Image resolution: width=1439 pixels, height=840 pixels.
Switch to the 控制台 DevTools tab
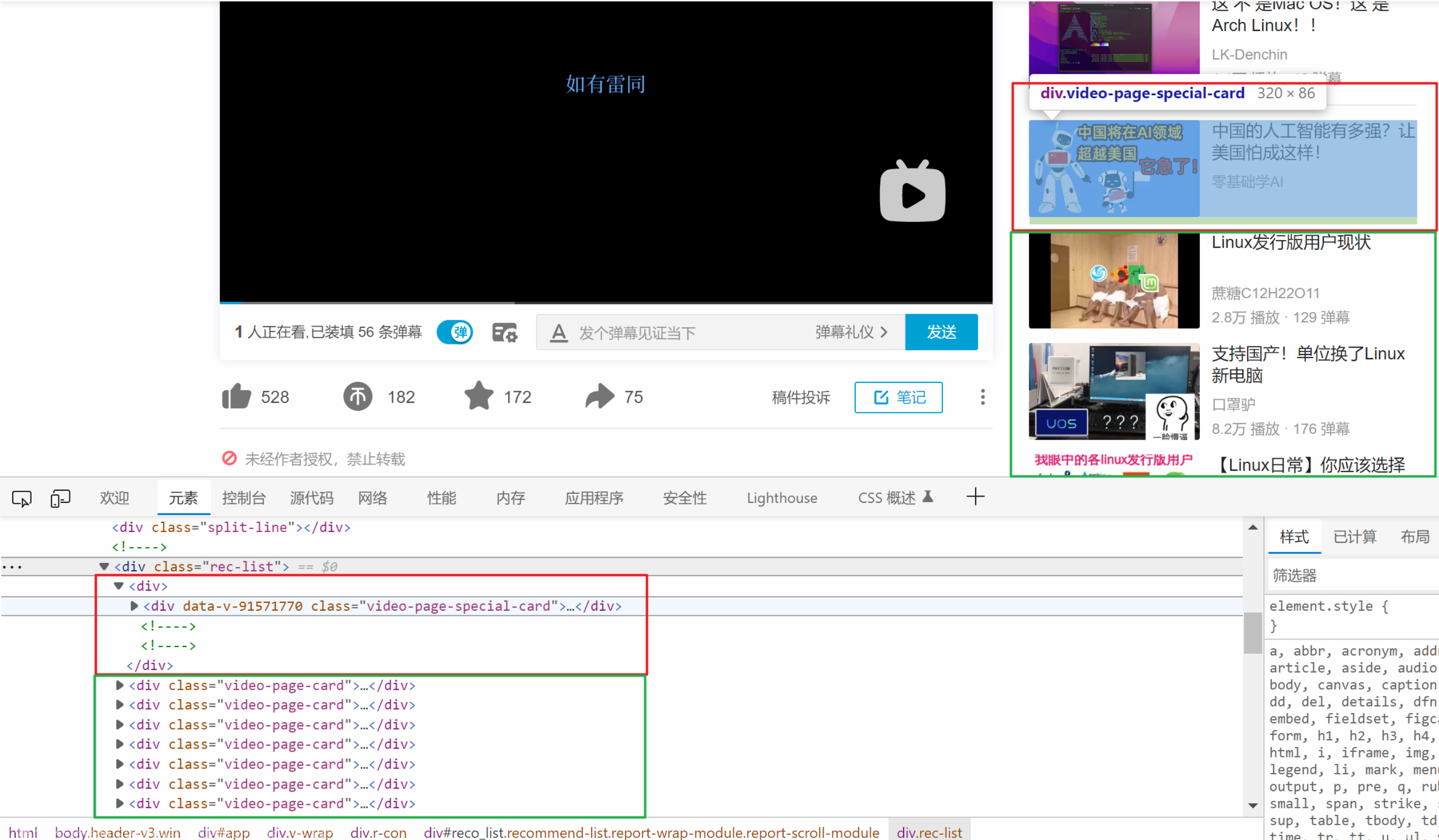point(244,498)
